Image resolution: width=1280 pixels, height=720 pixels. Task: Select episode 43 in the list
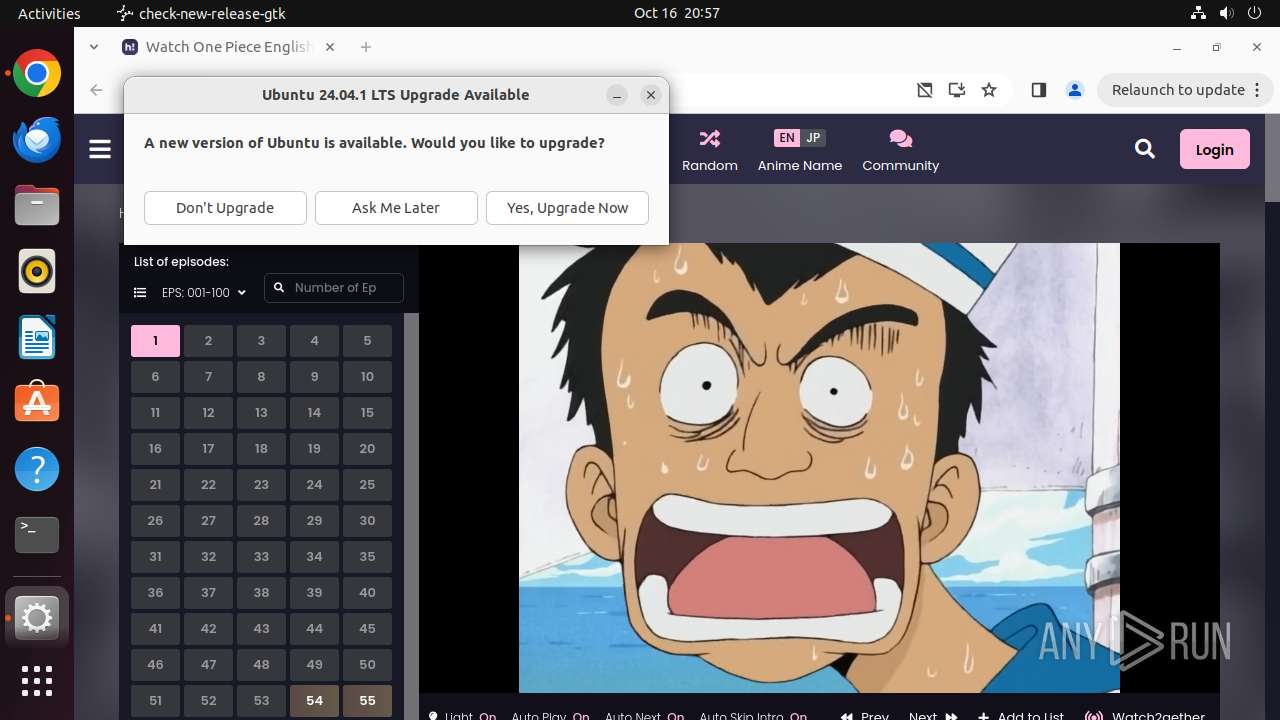[x=261, y=629]
